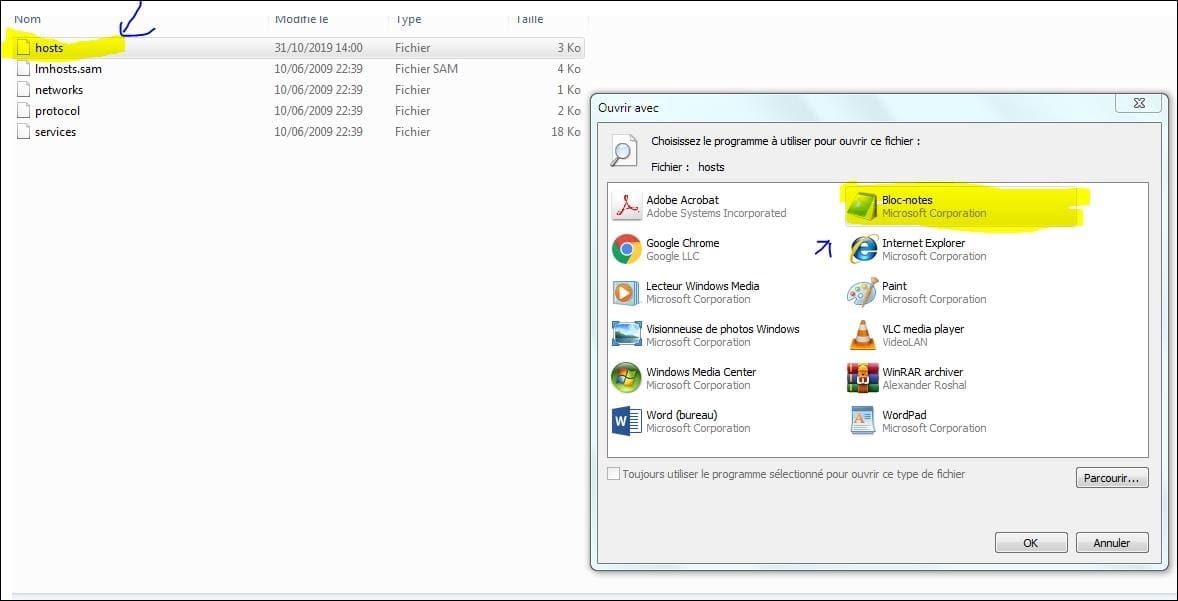
Task: Click the 2 Ko size of protocol
Action: pyautogui.click(x=569, y=110)
